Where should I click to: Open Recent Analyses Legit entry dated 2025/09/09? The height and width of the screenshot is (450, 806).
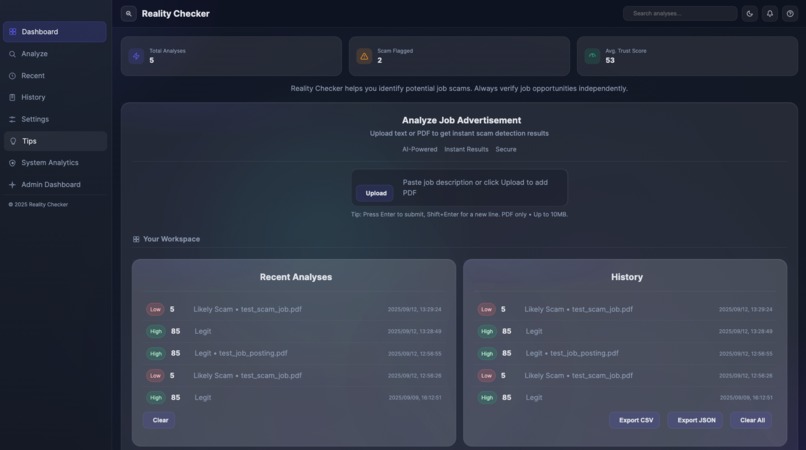(x=294, y=398)
